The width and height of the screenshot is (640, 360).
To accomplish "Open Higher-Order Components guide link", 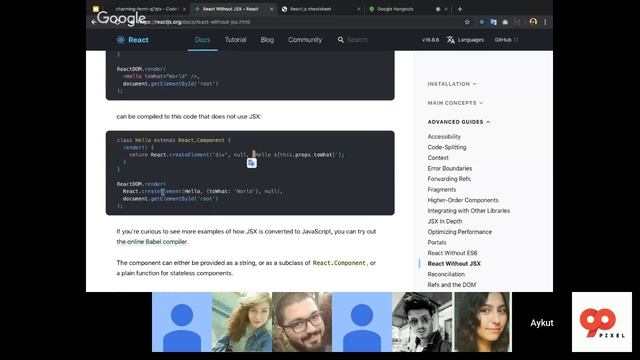I will 463,200.
